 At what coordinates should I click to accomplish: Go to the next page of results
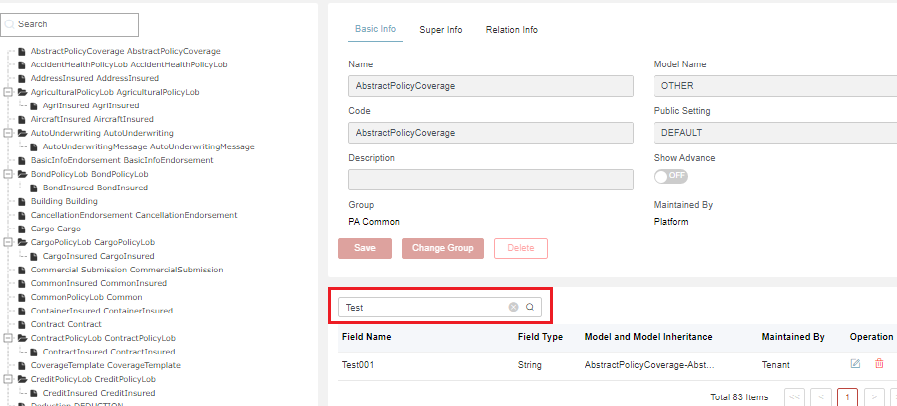pyautogui.click(x=874, y=397)
